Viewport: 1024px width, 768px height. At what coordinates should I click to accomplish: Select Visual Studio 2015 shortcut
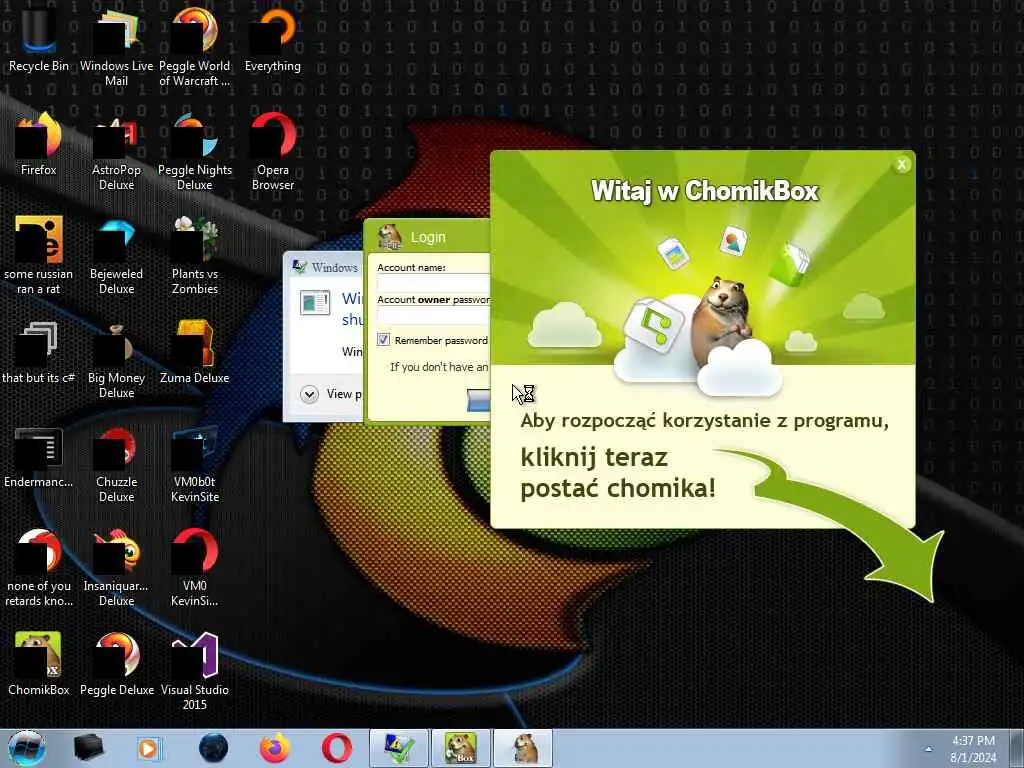click(x=195, y=669)
